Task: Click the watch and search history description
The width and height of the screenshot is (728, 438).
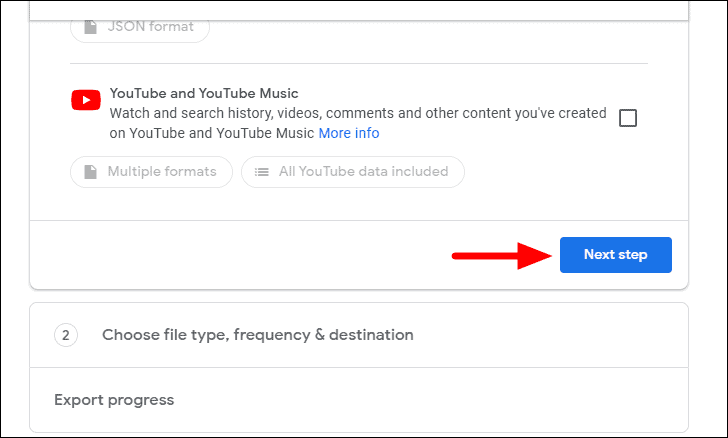Action: [x=358, y=123]
